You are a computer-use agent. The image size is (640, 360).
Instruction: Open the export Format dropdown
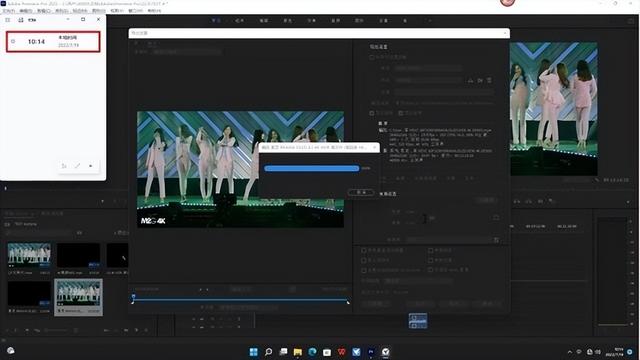428,68
